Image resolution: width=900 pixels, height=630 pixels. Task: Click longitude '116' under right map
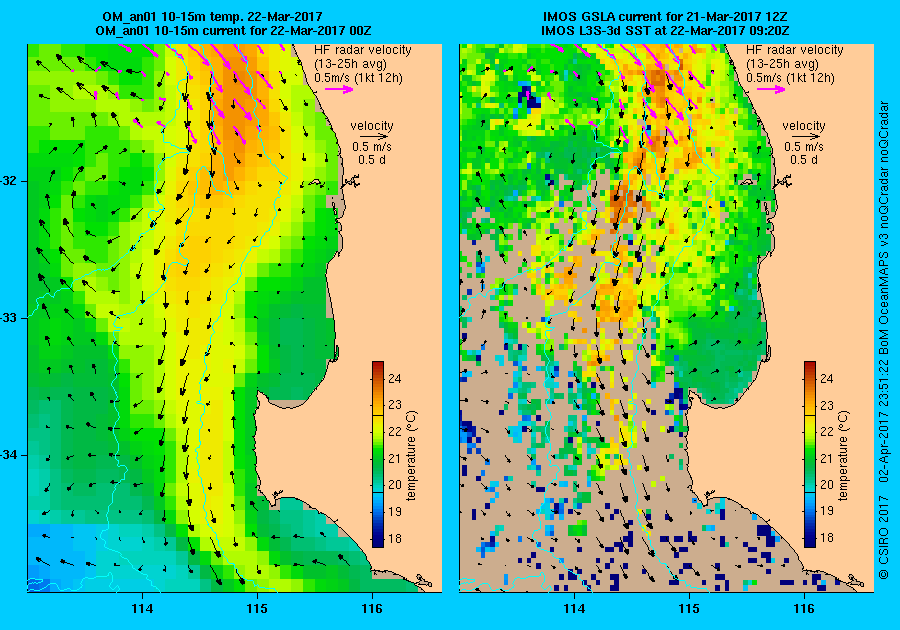(804, 609)
